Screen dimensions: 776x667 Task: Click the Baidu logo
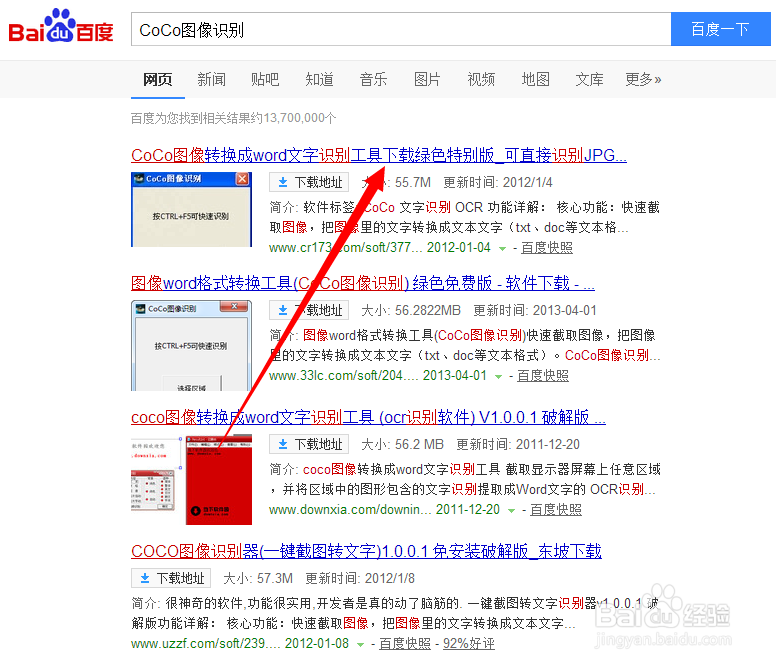[x=61, y=26]
